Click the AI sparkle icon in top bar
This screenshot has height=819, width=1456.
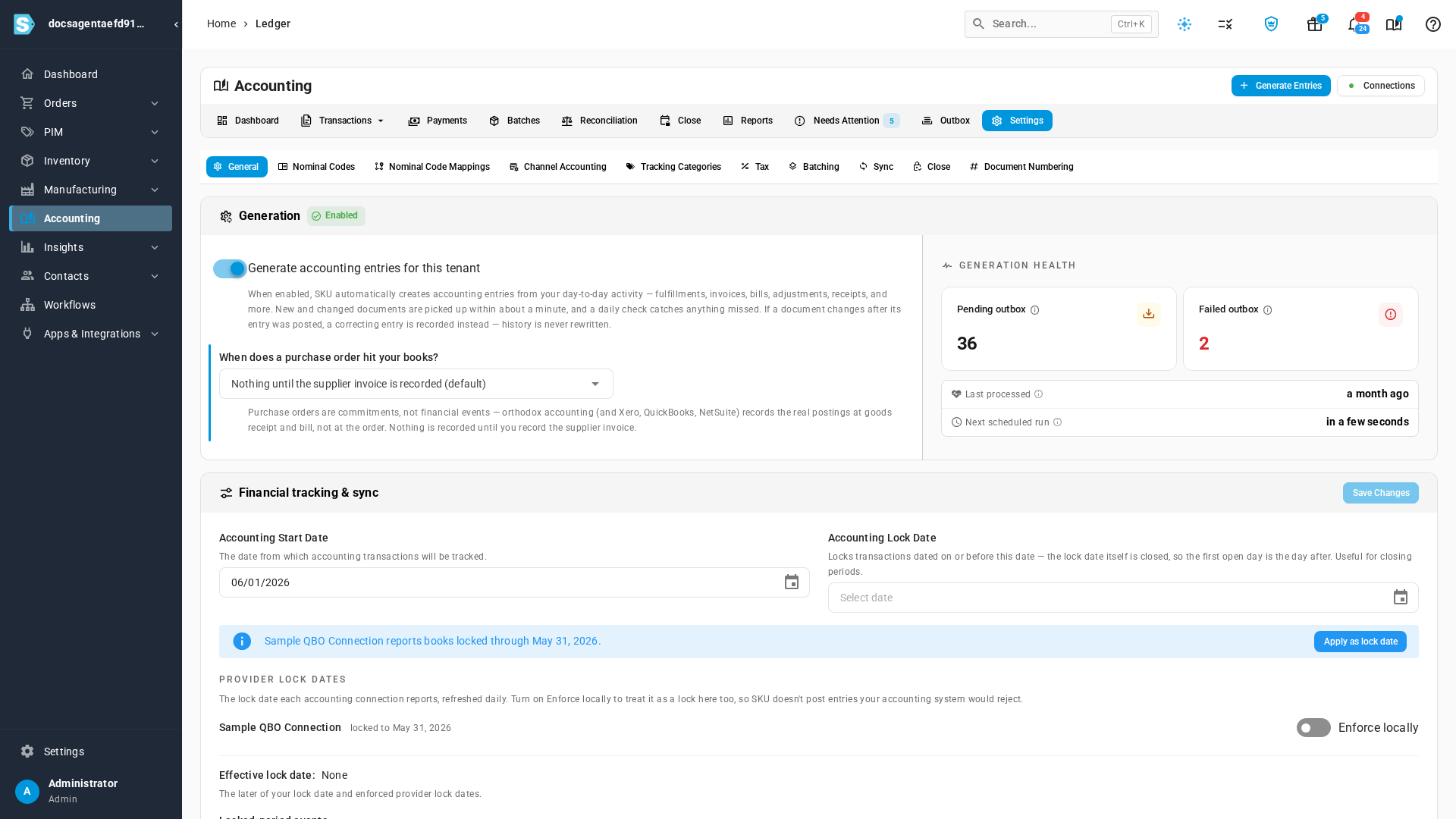click(x=1185, y=24)
